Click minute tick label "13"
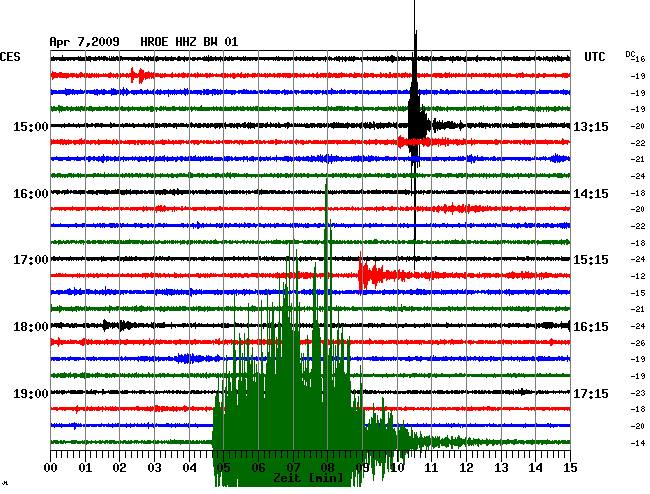650x494 pixels. pos(501,468)
